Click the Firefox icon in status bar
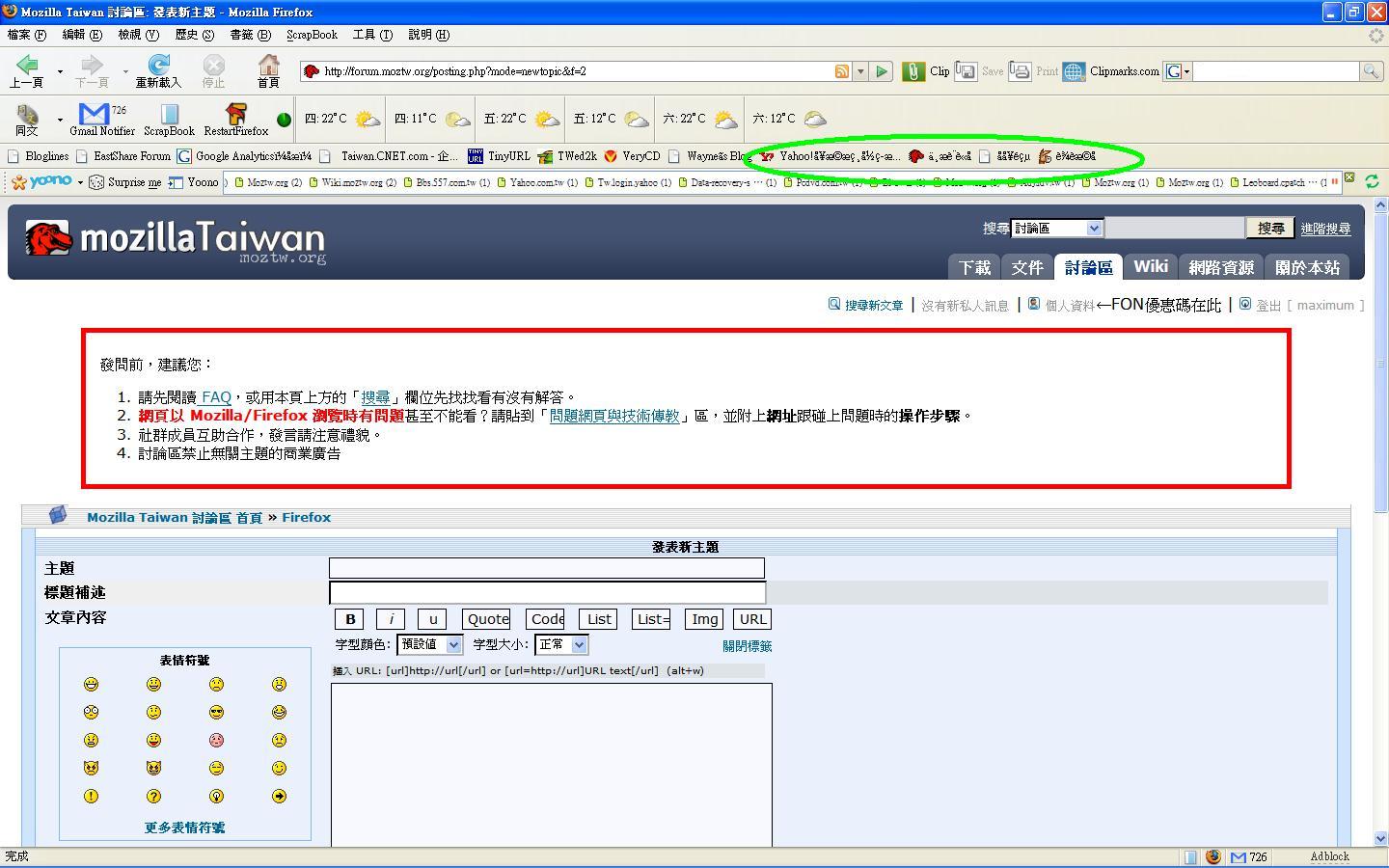The width and height of the screenshot is (1389, 868). (1213, 856)
